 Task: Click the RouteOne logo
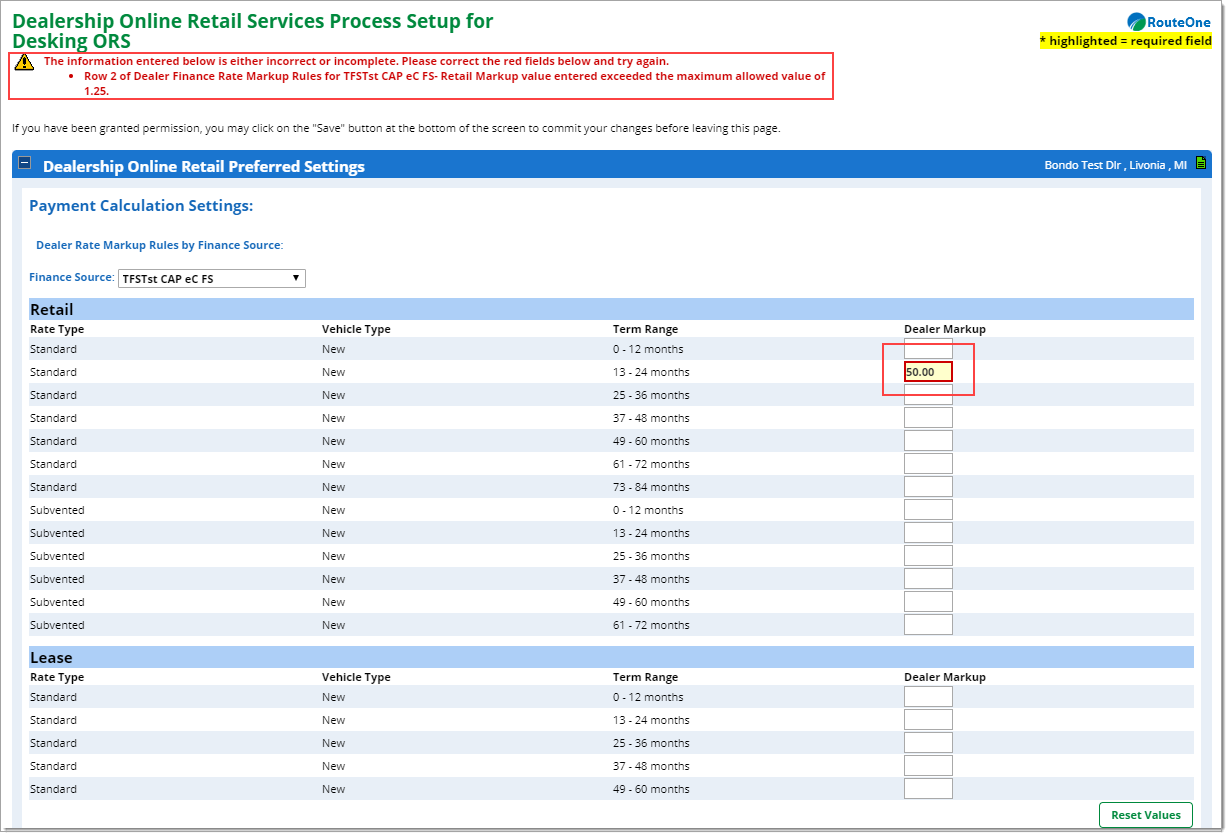pos(1169,22)
